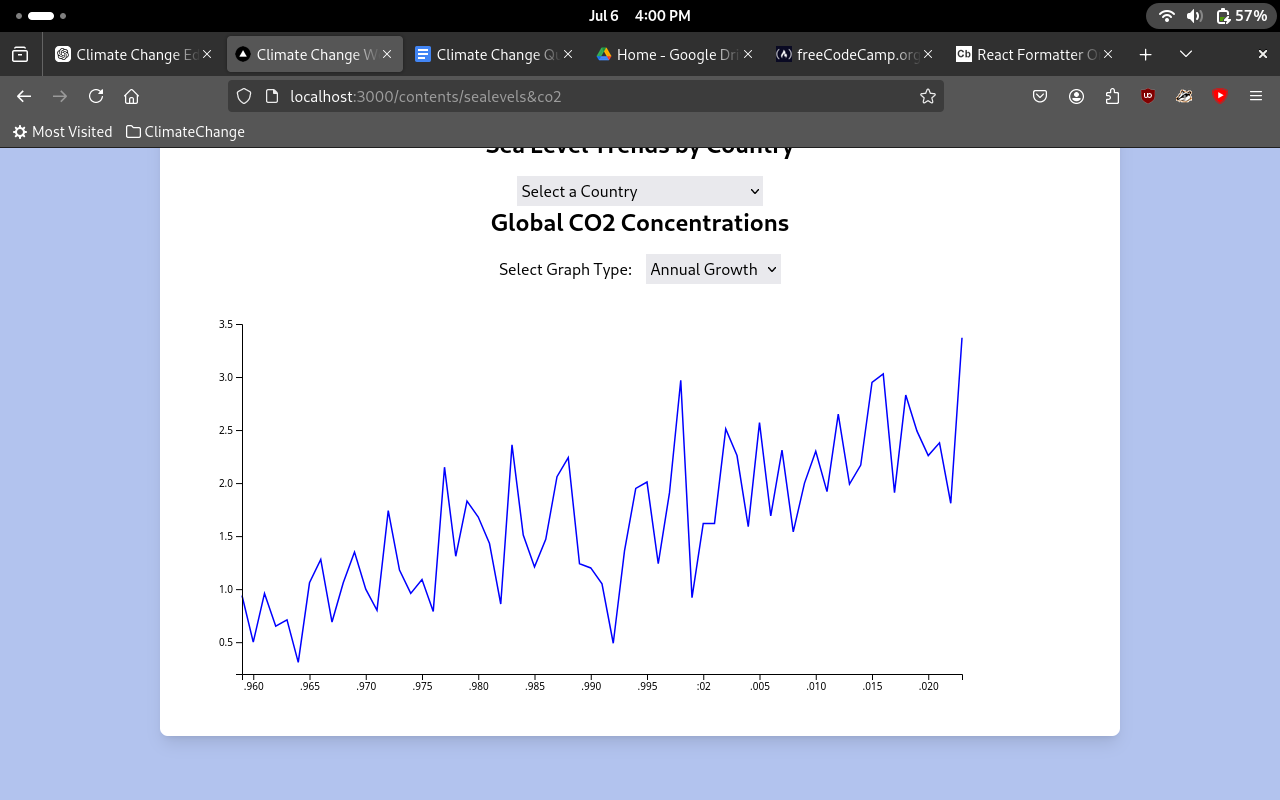
Task: Open the Firefox hamburger application menu
Action: pos(1256,96)
